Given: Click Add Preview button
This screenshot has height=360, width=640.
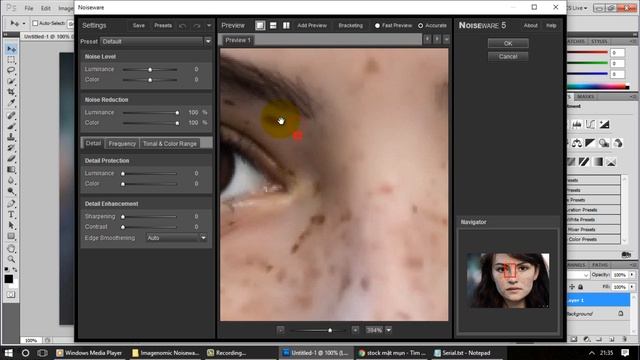Looking at the screenshot, I should 312,25.
